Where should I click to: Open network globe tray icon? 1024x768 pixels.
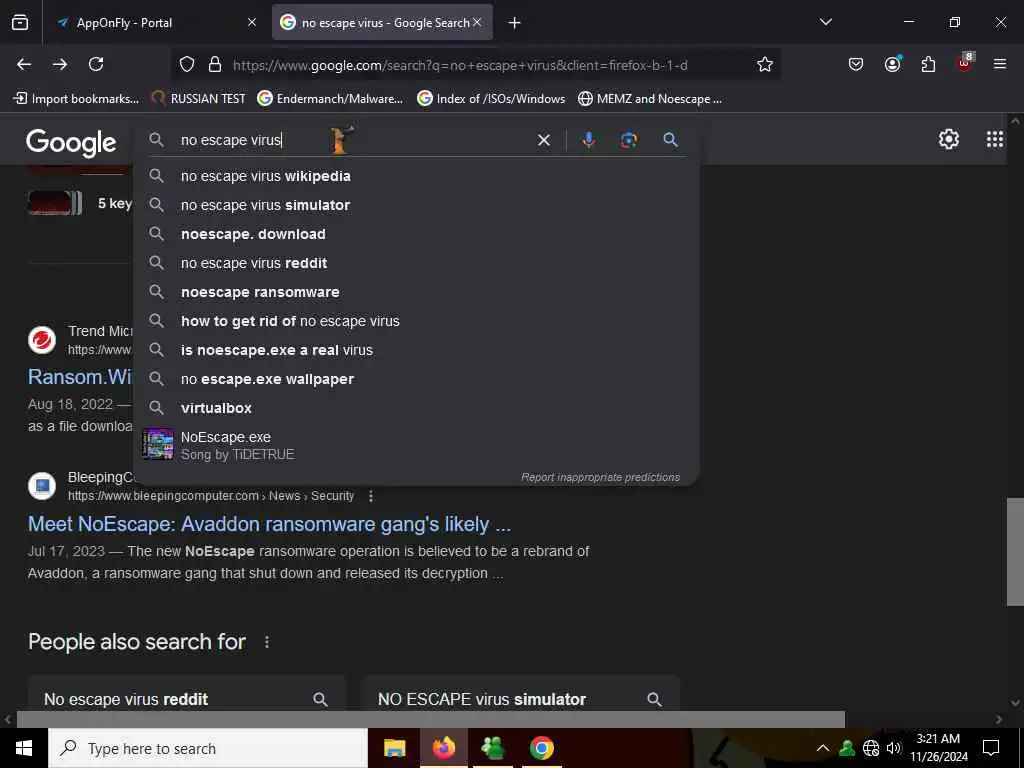[x=871, y=748]
